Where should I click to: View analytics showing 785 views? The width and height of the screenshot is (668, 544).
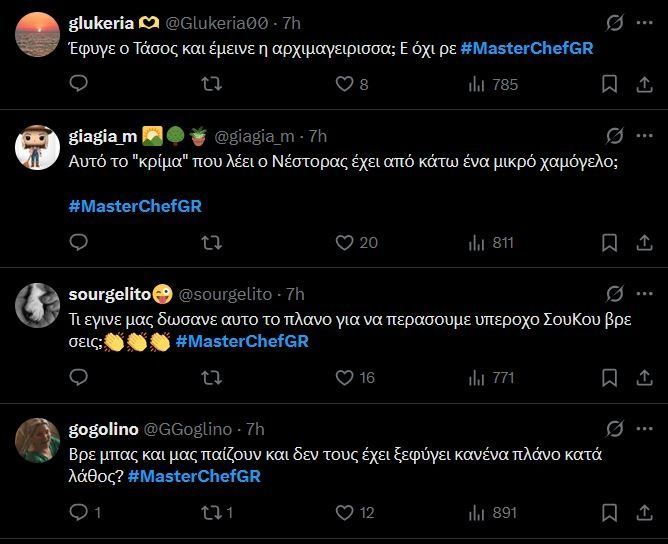point(493,85)
